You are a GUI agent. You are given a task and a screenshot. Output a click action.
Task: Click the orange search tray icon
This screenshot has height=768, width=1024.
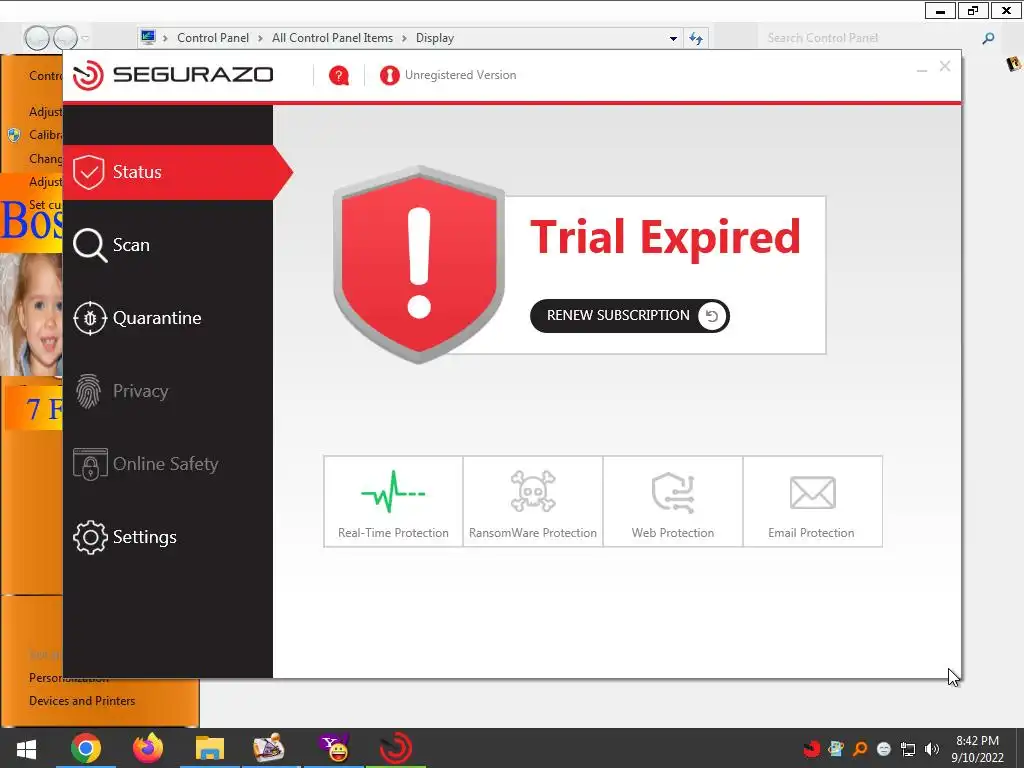(x=860, y=748)
